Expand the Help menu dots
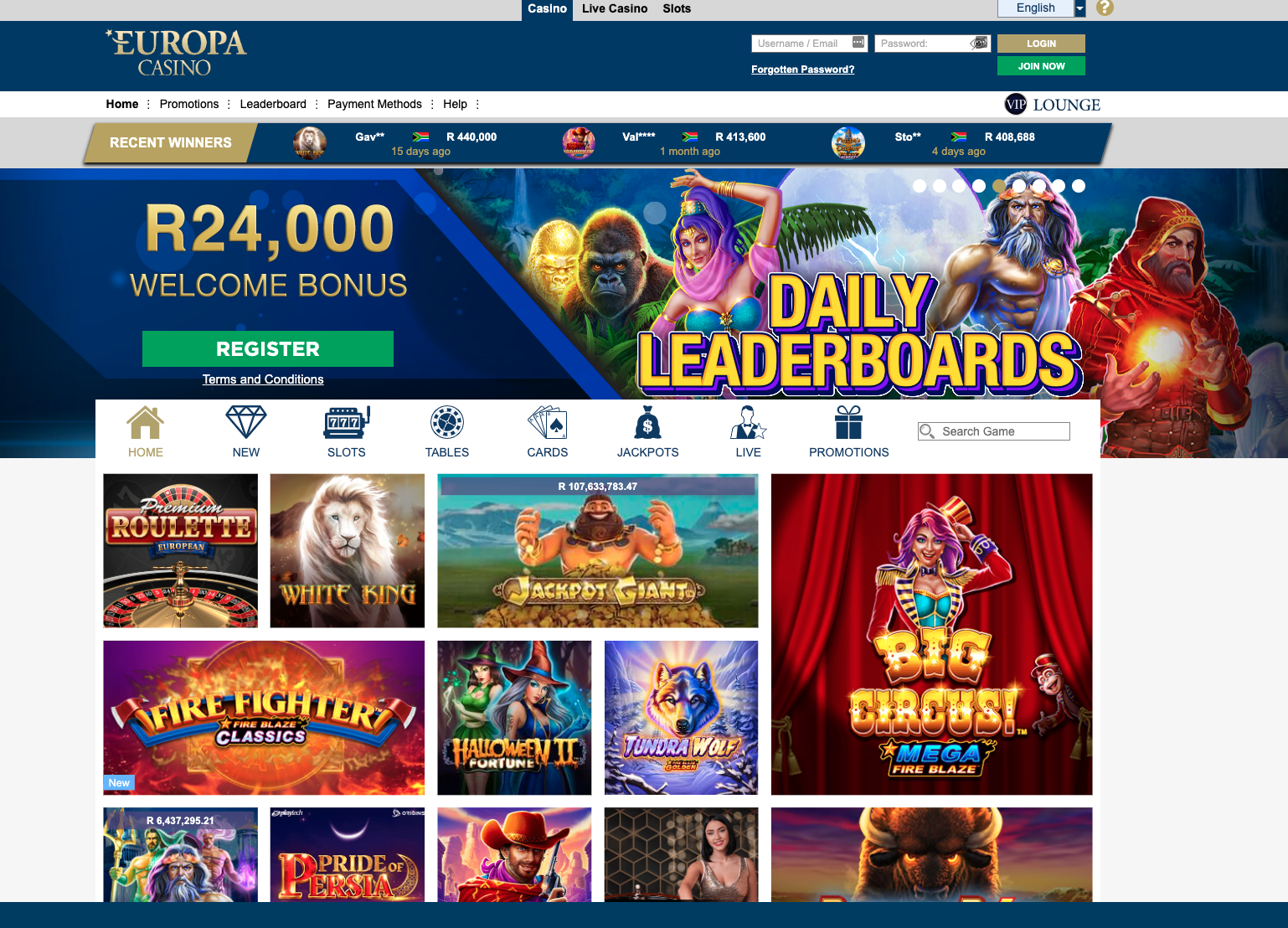The height and width of the screenshot is (928, 1288). (477, 105)
